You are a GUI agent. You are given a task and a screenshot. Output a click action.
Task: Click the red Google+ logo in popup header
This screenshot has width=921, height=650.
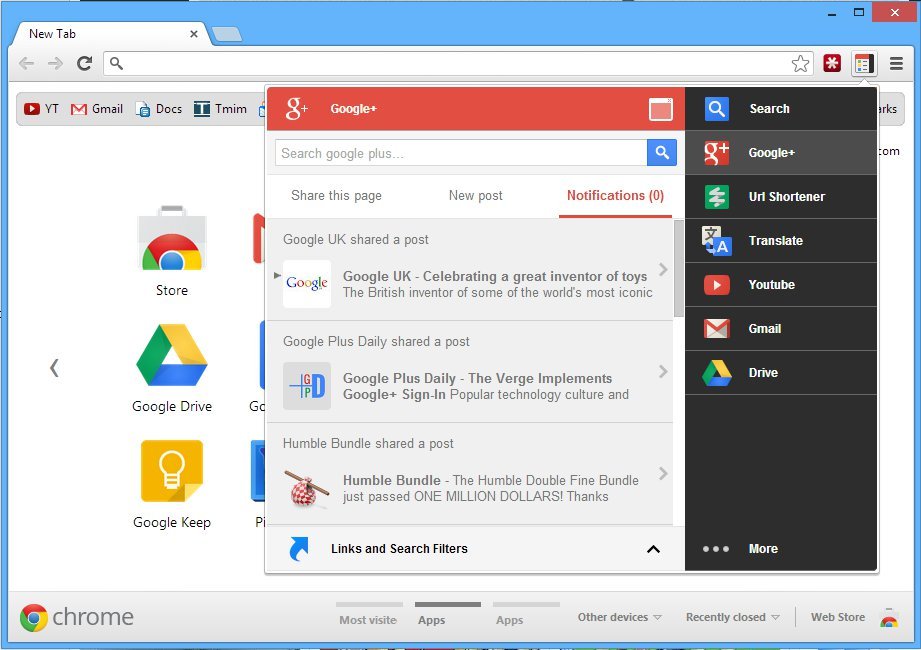(296, 109)
